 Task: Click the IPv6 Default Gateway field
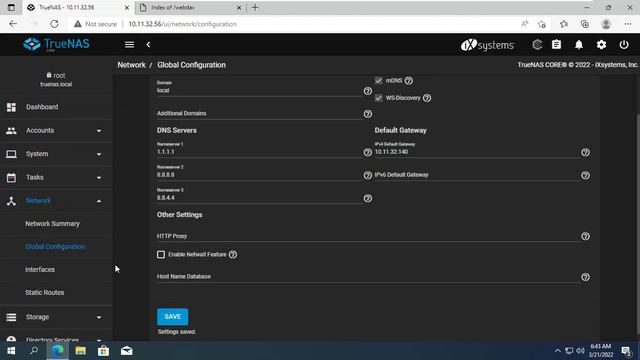point(477,175)
